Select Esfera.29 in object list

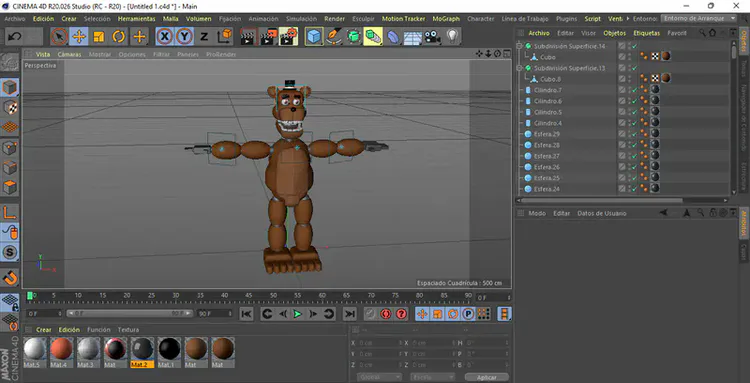tap(547, 134)
